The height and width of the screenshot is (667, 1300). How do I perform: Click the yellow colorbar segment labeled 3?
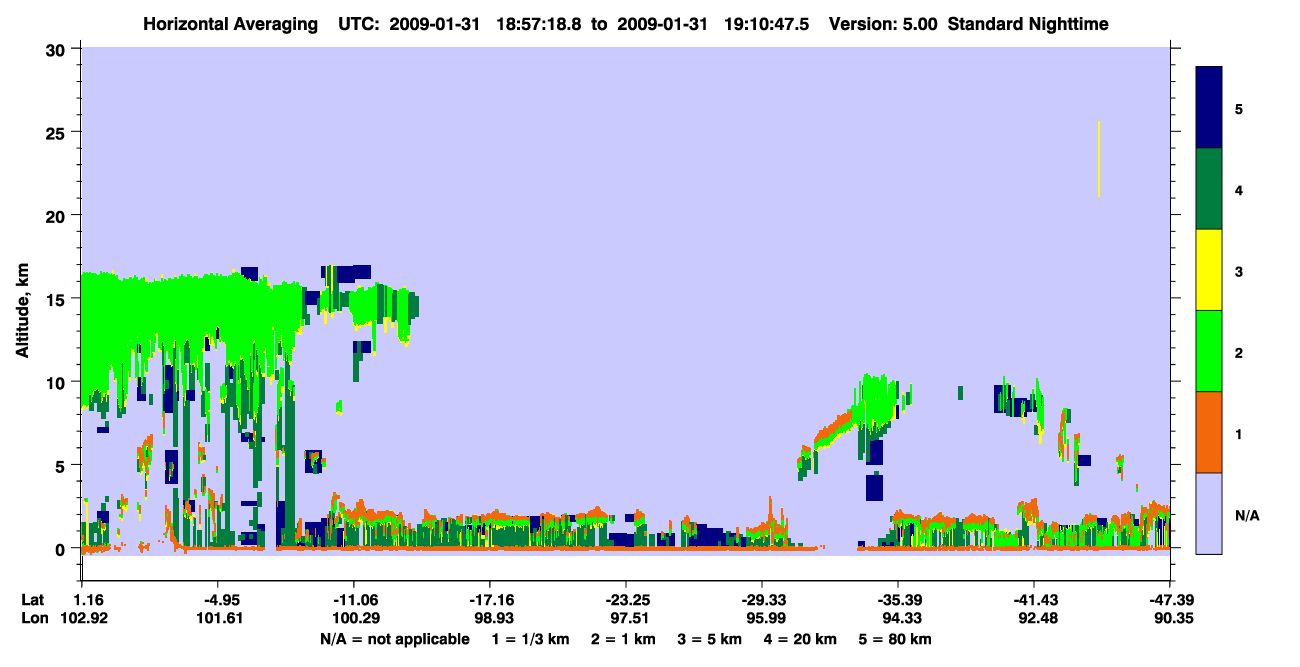click(x=1209, y=270)
